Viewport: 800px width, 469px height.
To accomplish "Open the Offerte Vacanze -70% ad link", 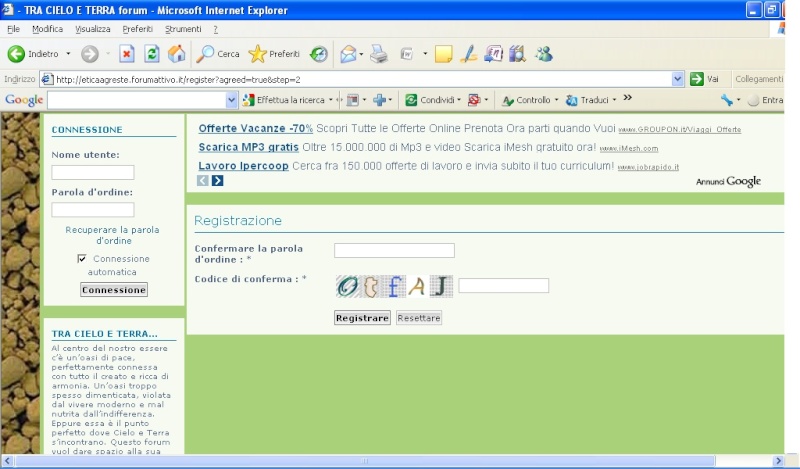I will pyautogui.click(x=256, y=129).
